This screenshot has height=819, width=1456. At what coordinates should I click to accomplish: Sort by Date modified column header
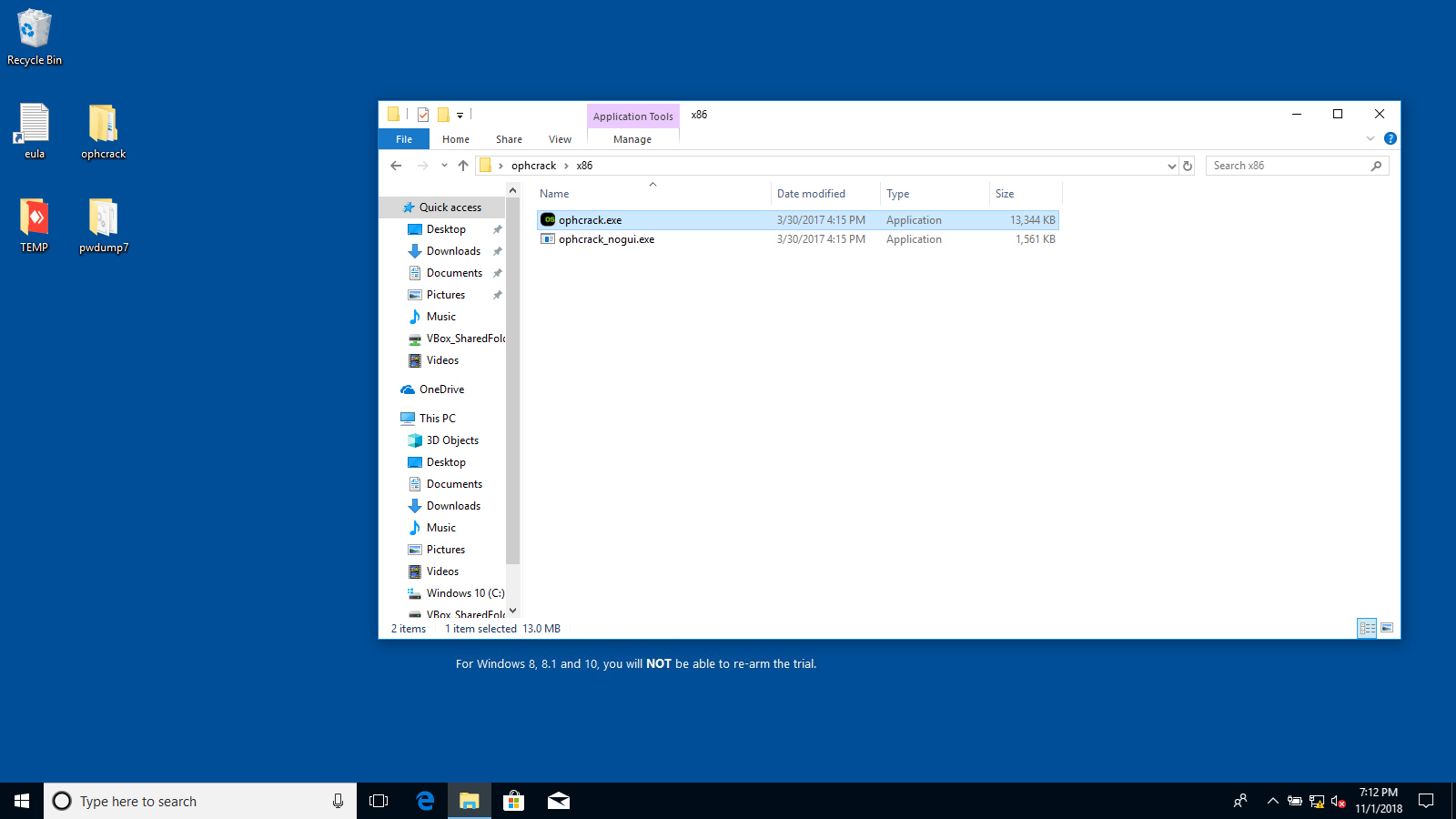[825, 194]
